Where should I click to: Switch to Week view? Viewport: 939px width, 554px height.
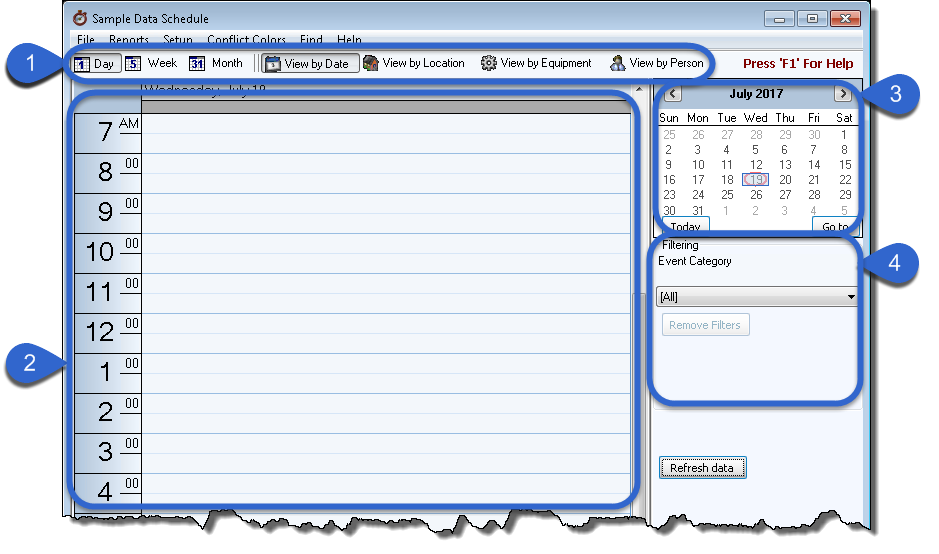click(151, 63)
